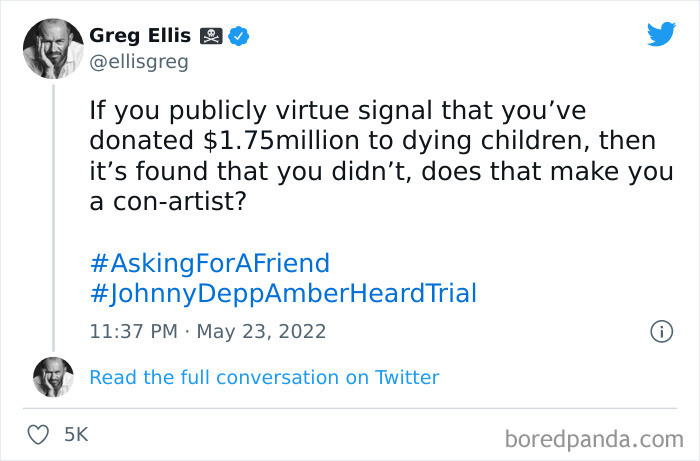The image size is (700, 461).
Task: Like the tweet with the heart icon
Action: 39,434
